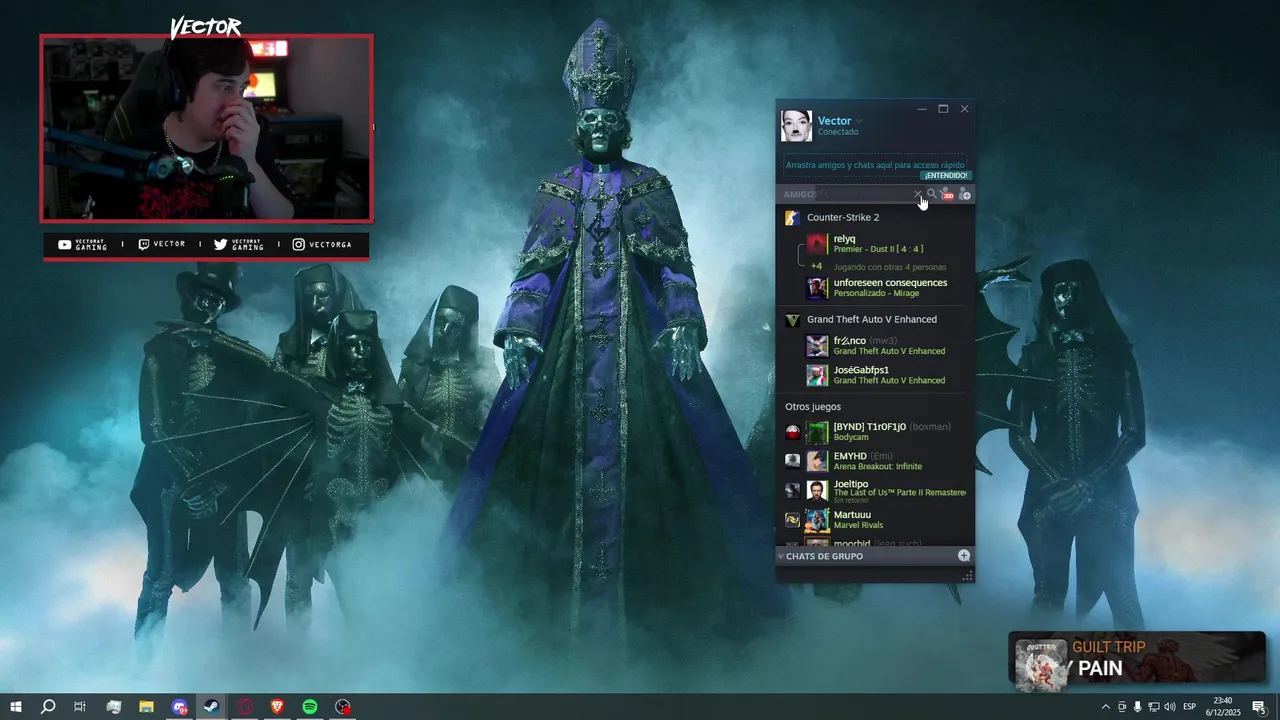This screenshot has height=720, width=1280.
Task: Select relyq's avatar picture
Action: click(x=817, y=244)
